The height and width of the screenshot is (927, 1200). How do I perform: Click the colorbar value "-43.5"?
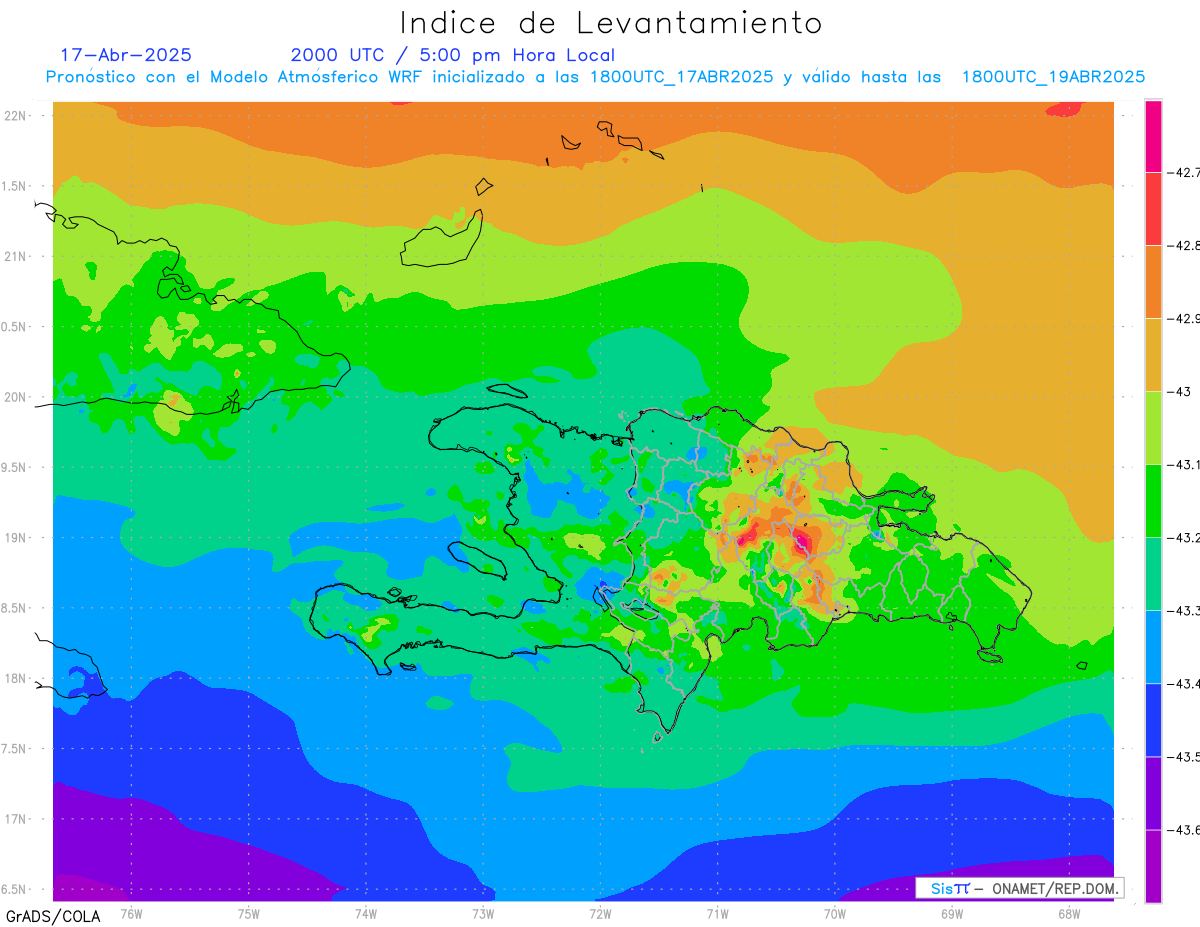1184,757
